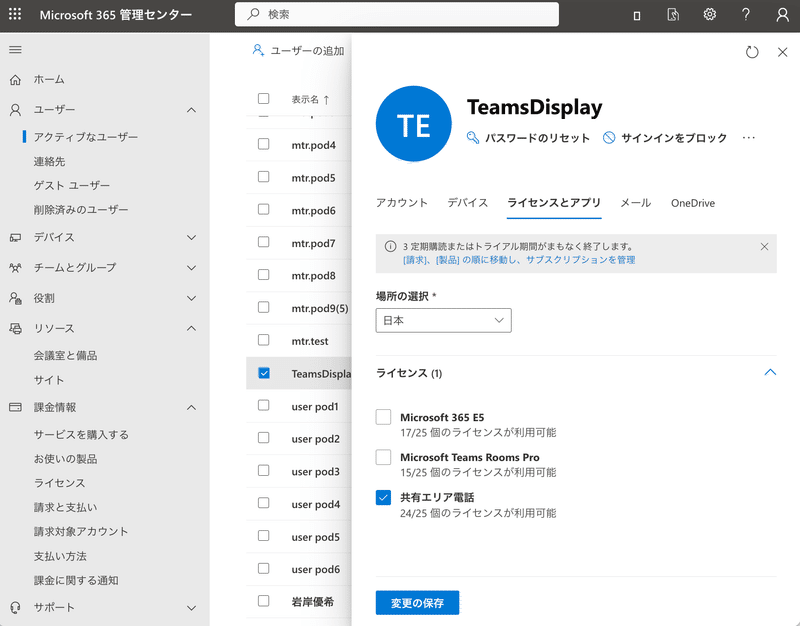Open the account profile icon in header

[x=782, y=14]
